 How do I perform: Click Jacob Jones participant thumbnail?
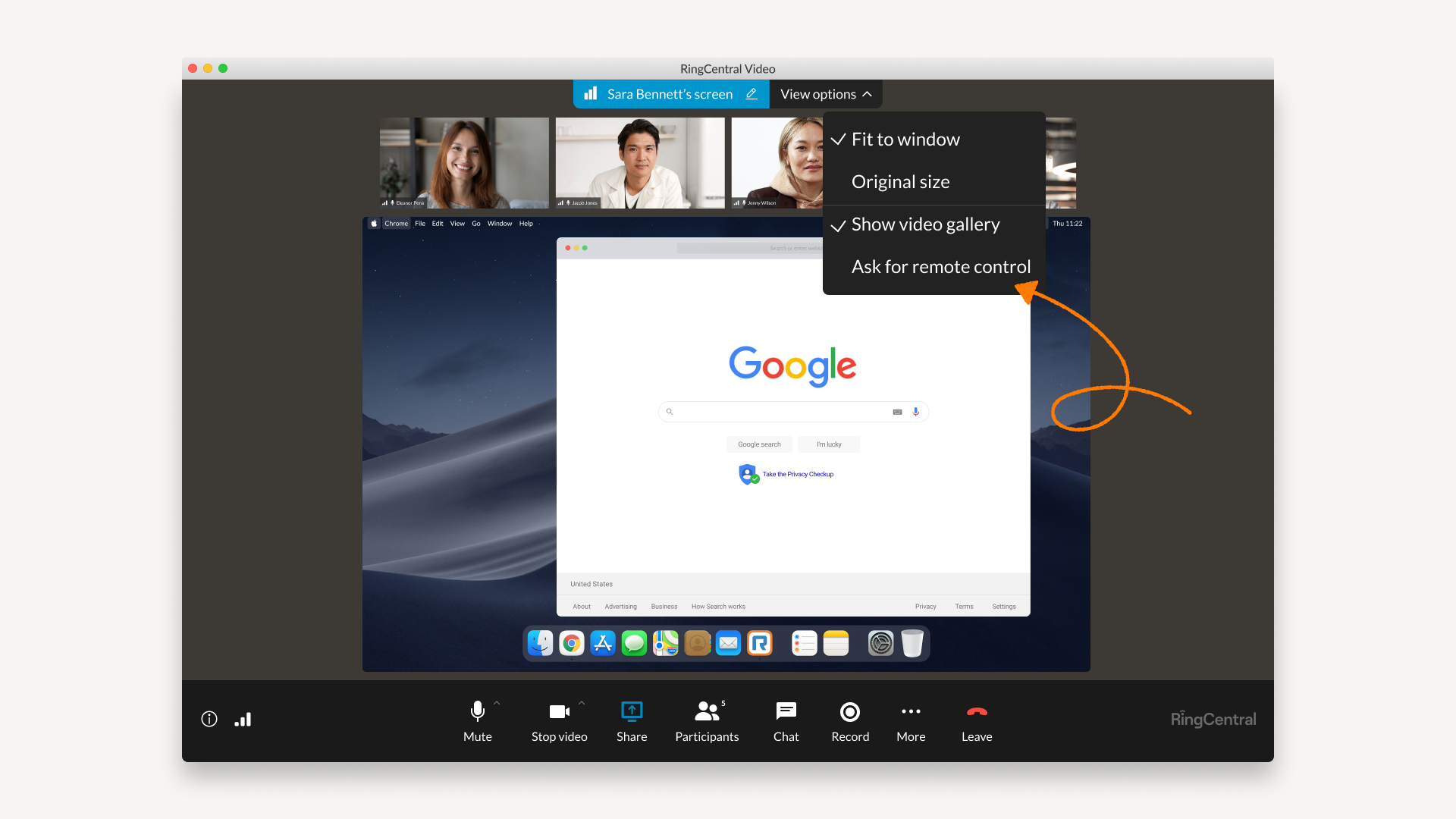click(x=641, y=163)
